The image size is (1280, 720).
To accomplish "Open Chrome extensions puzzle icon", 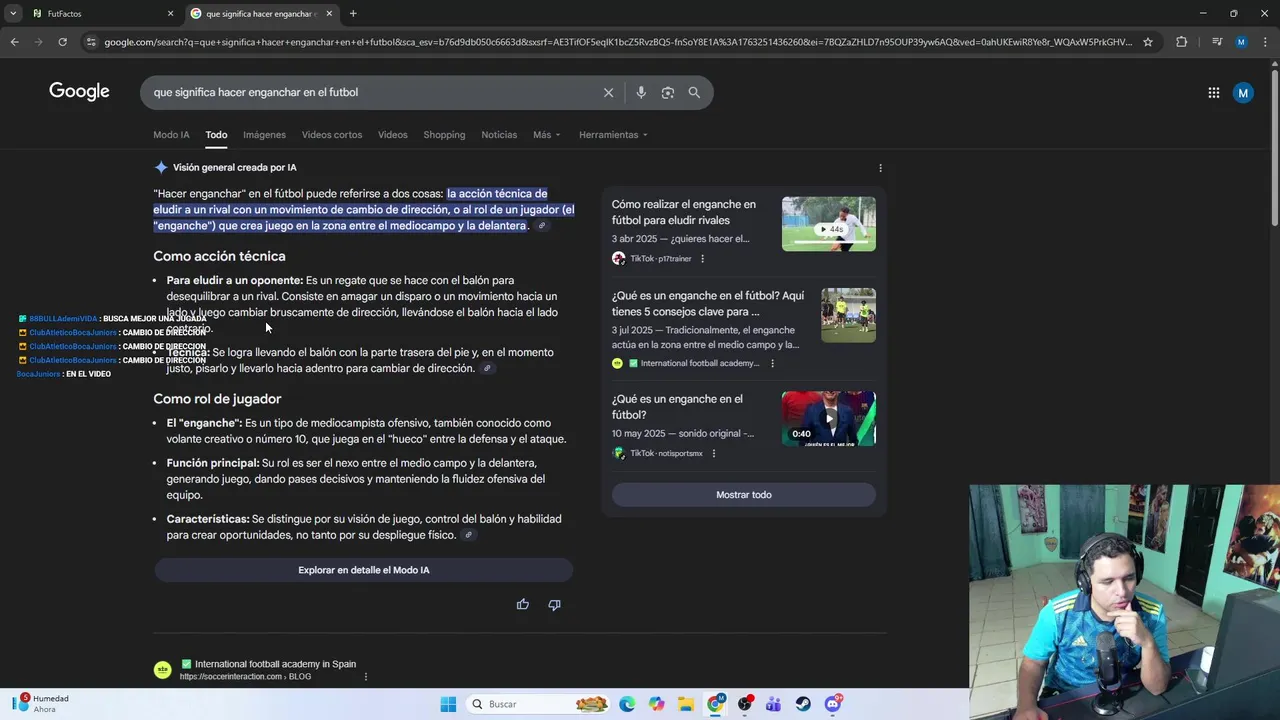I will point(1181,42).
